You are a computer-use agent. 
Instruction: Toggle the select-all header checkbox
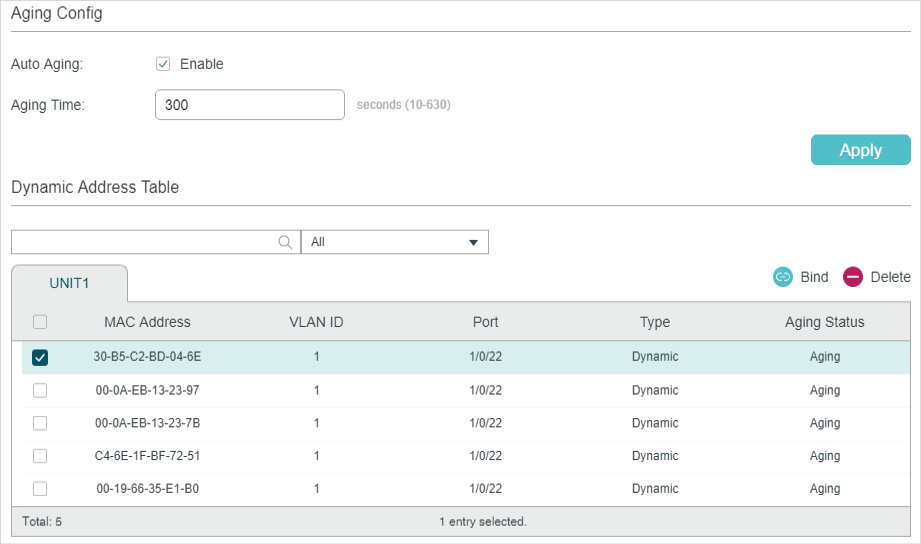pyautogui.click(x=40, y=322)
